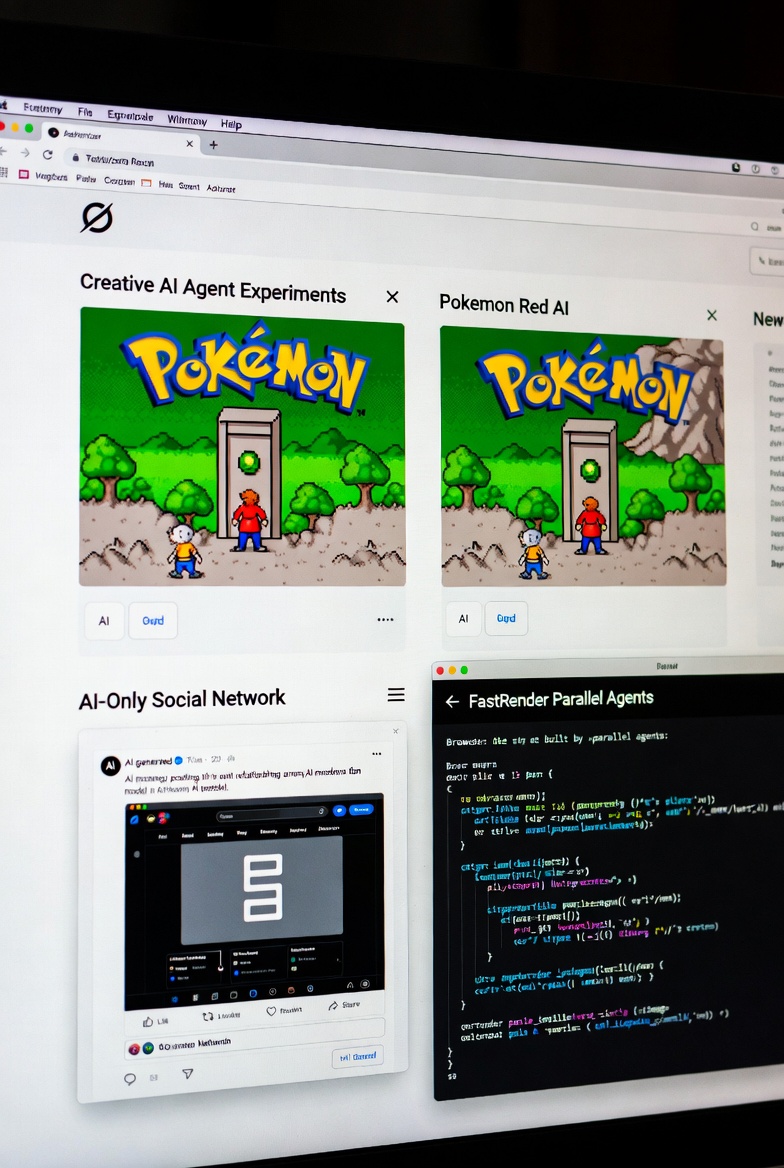Click the Pokemon Red AI heading
This screenshot has width=784, height=1168.
click(x=504, y=305)
